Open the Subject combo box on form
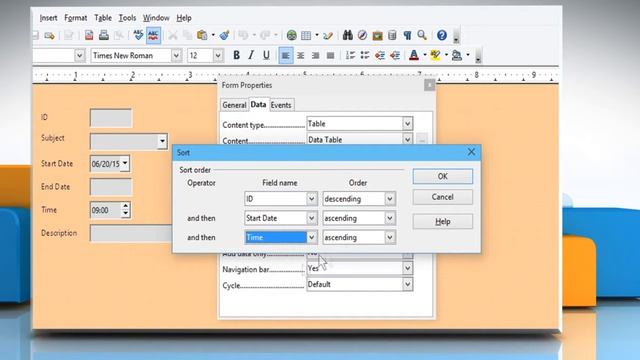This screenshot has width=640, height=360. coord(162,141)
